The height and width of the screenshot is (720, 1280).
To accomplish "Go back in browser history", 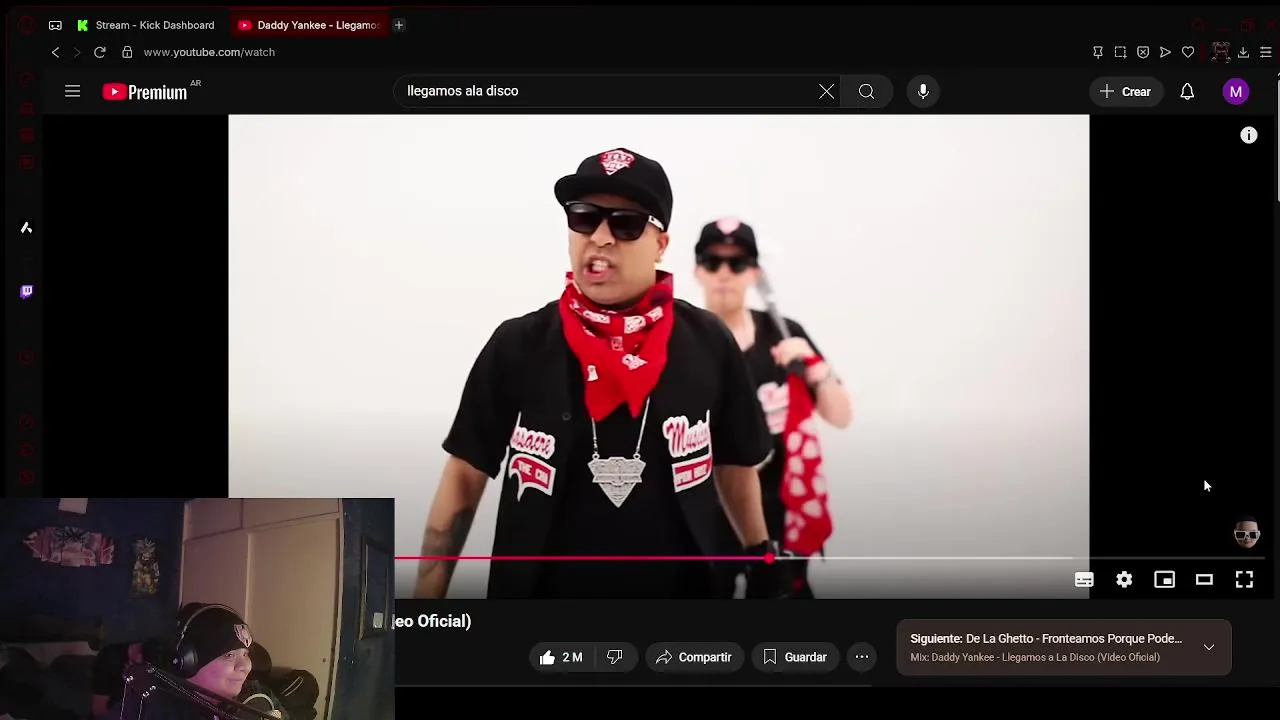I will coord(56,52).
